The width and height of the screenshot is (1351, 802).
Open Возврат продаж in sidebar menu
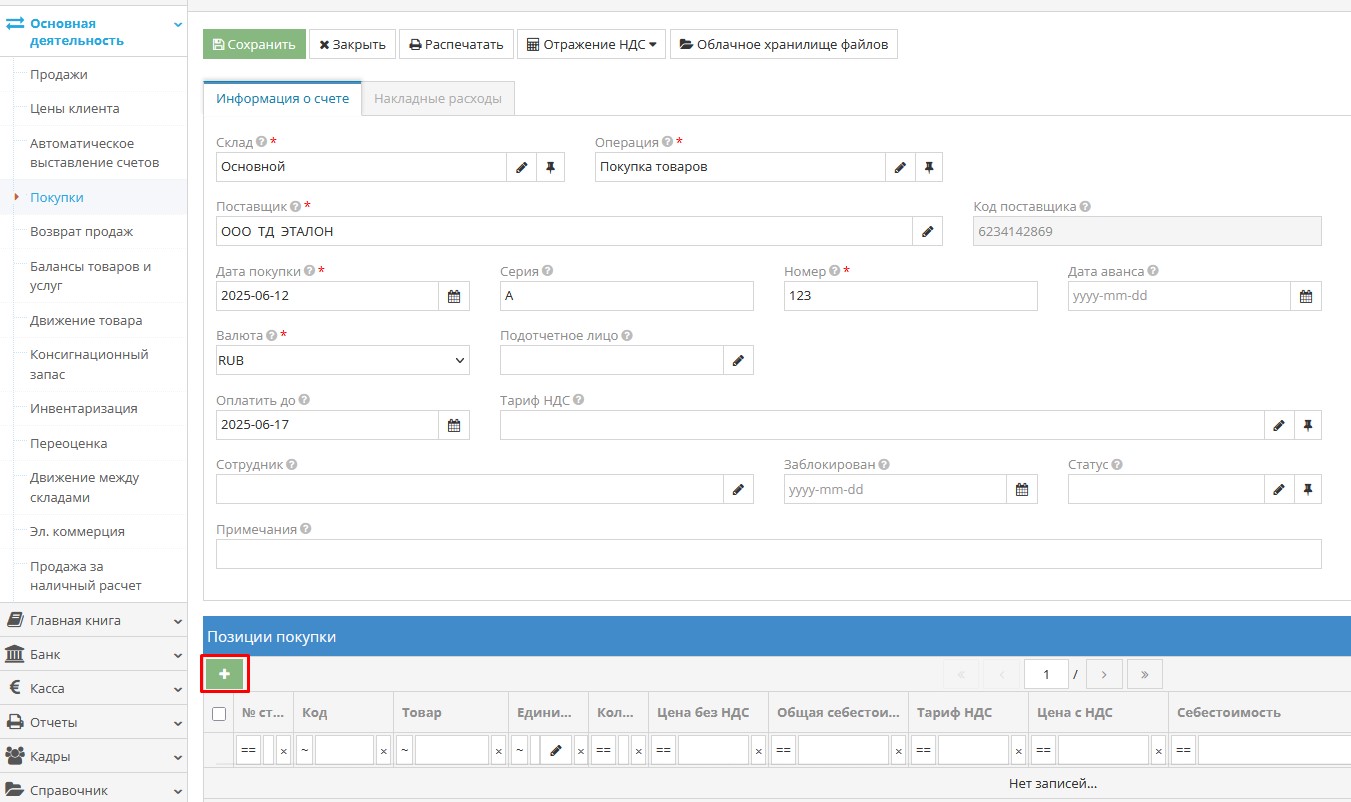[x=81, y=232]
